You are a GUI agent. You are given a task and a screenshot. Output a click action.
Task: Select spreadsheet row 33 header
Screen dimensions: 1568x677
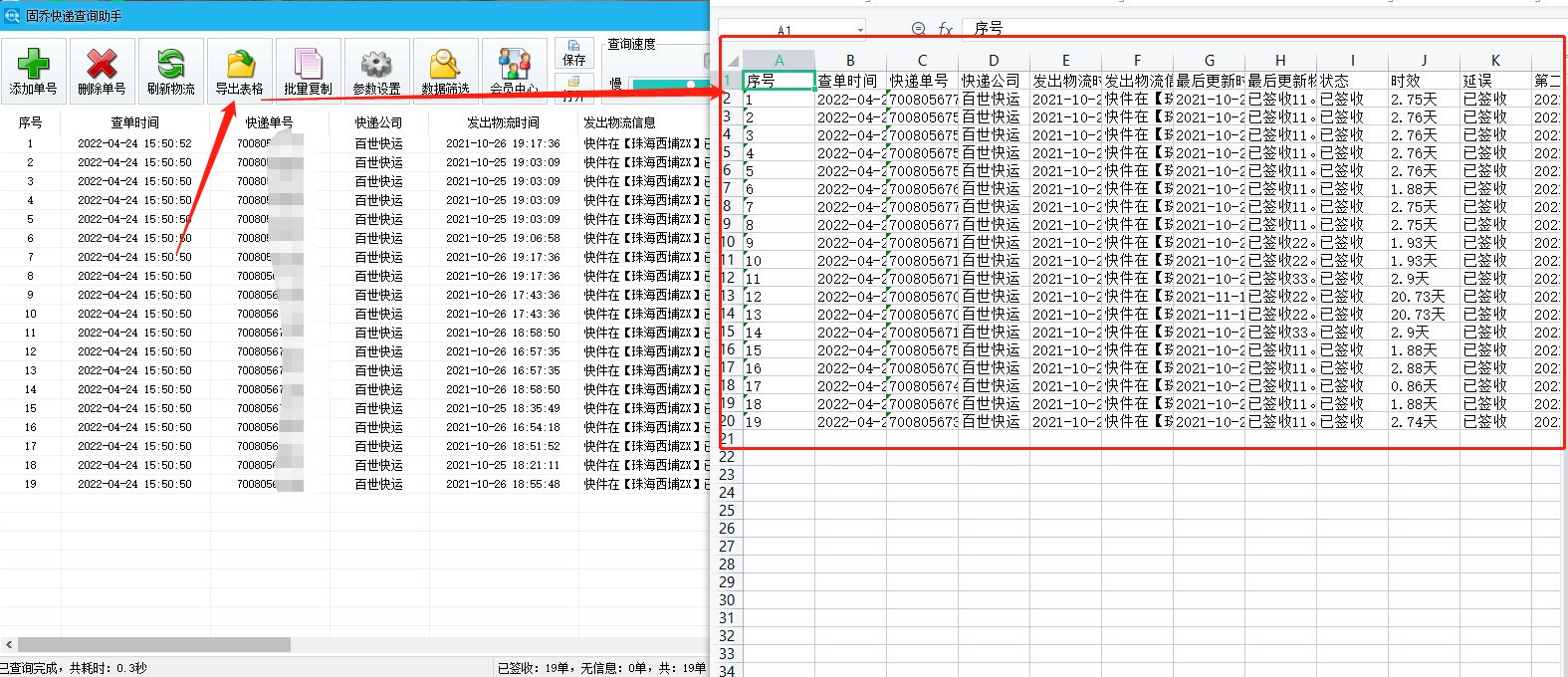727,654
